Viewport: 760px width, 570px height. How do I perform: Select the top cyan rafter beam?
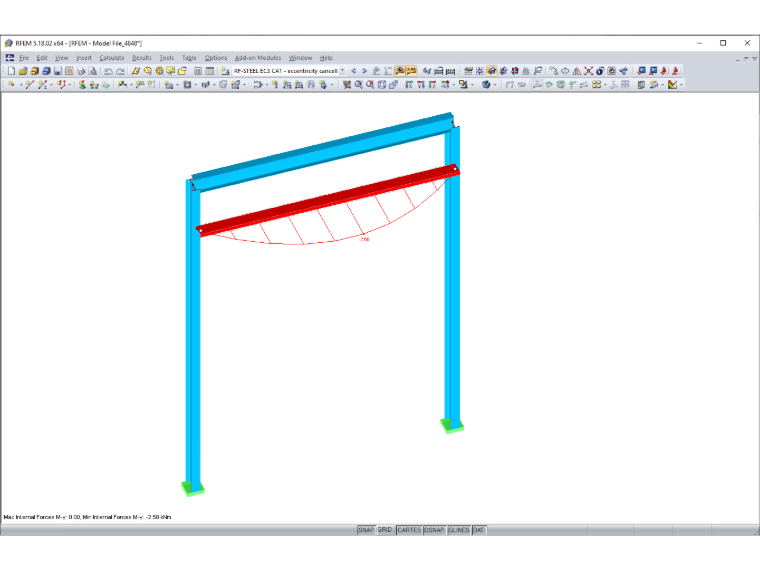[322, 153]
